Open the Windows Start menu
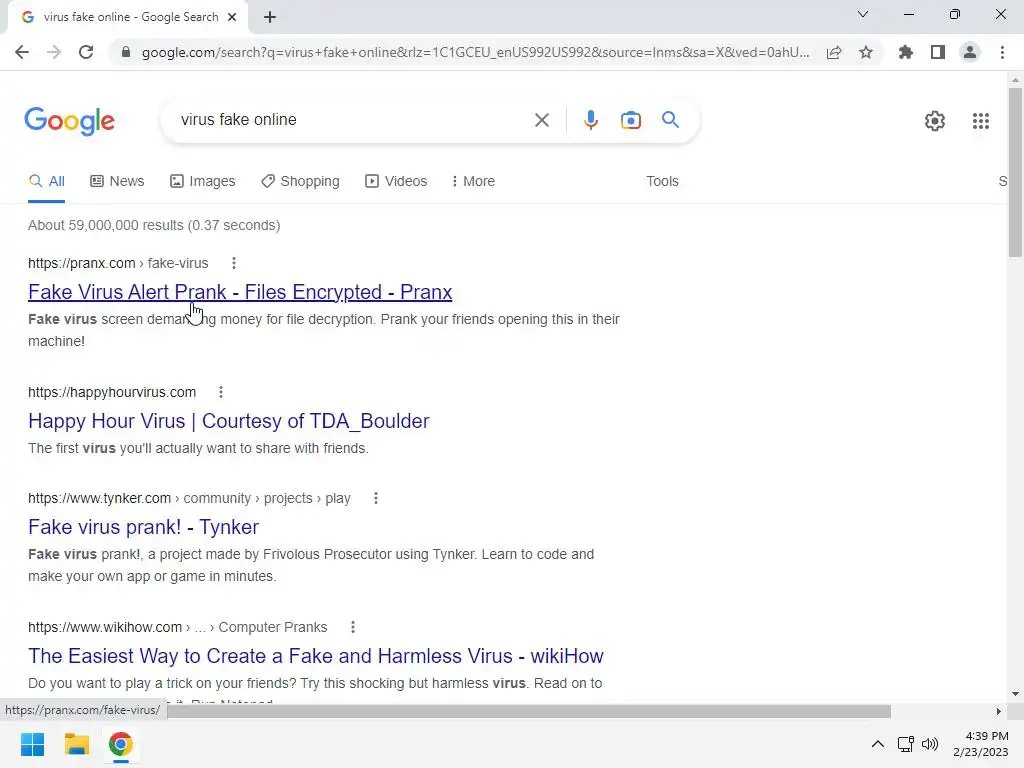 [33, 744]
